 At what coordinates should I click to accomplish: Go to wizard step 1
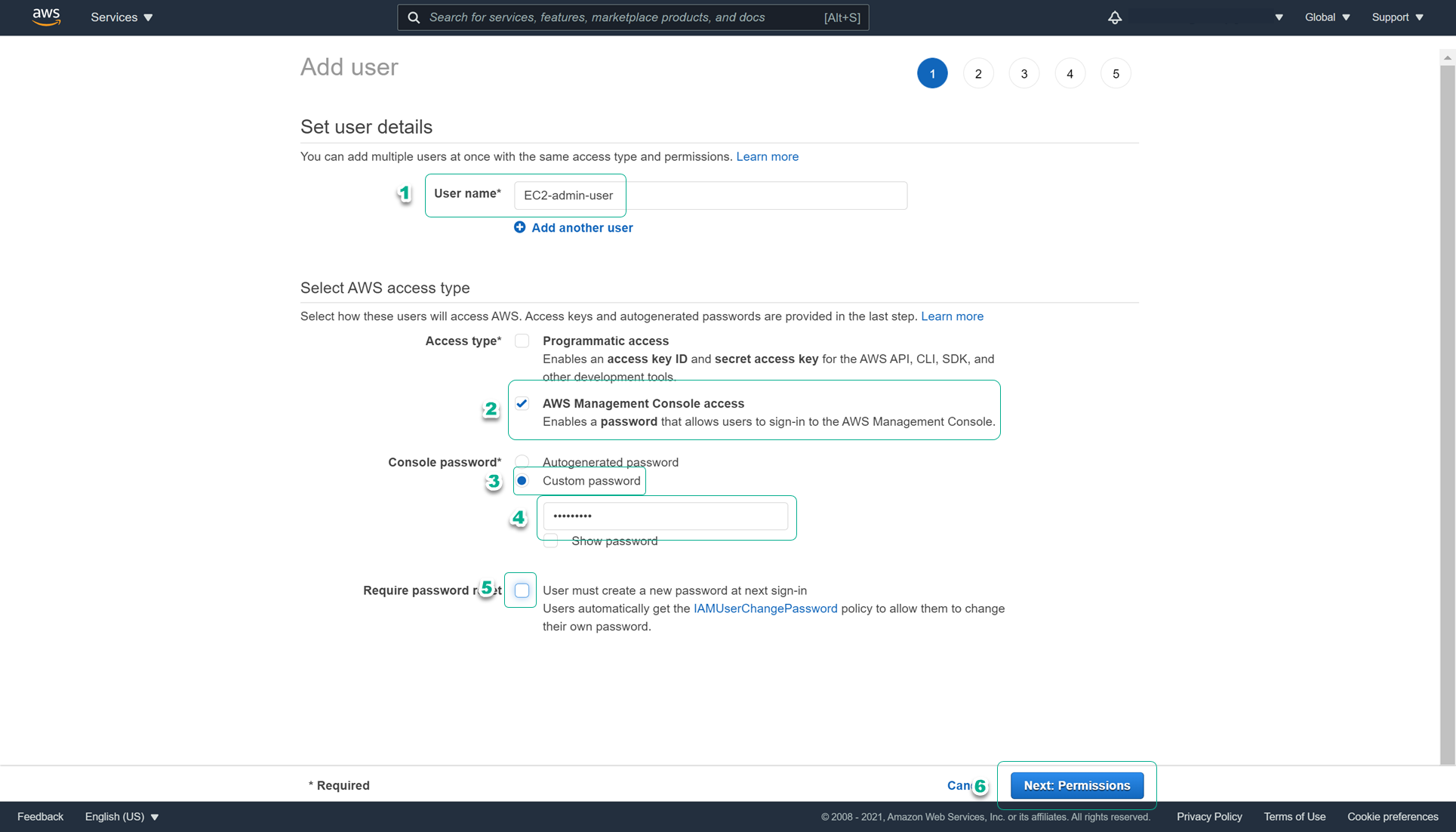click(932, 73)
